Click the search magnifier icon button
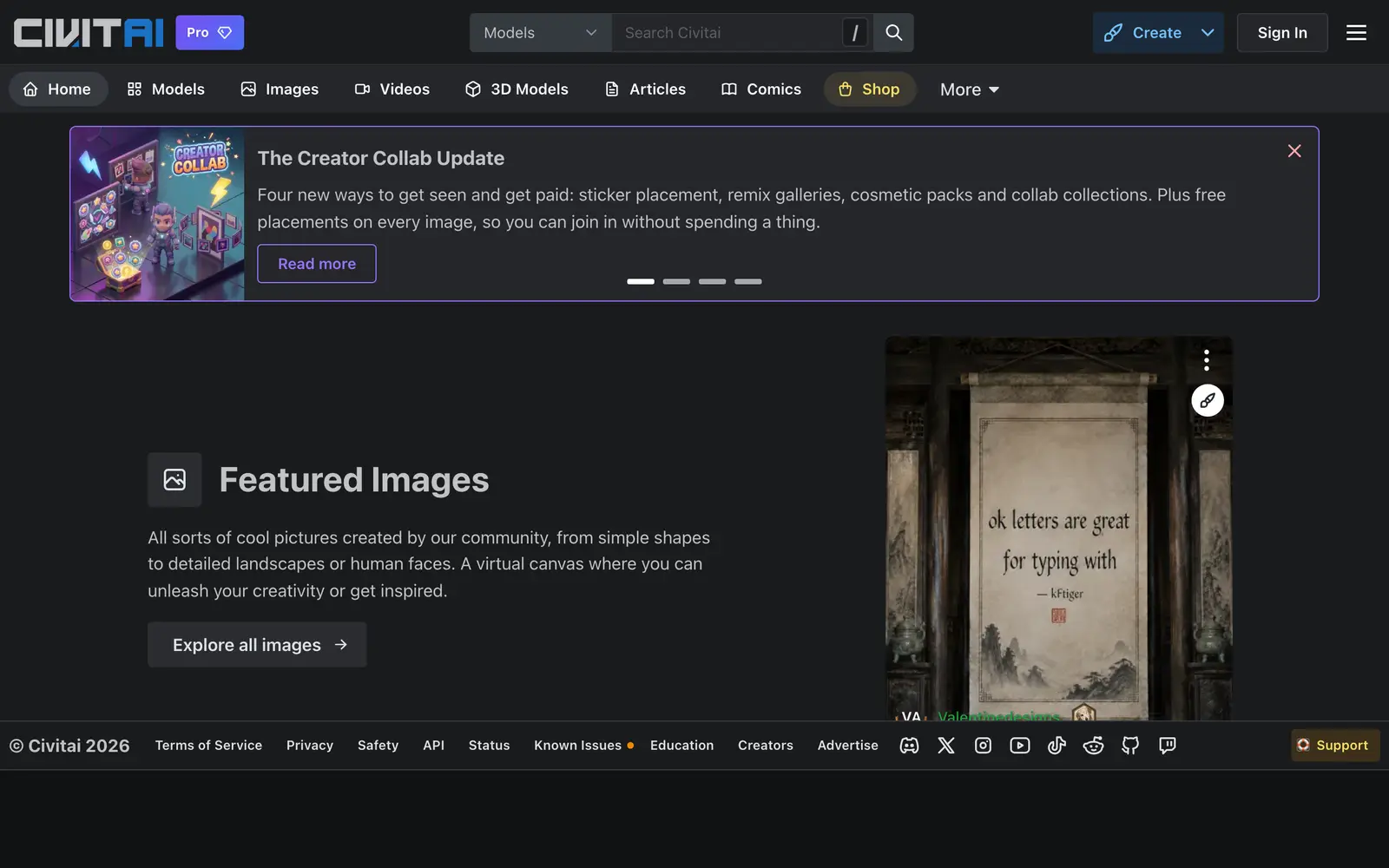The height and width of the screenshot is (868, 1389). 893,33
